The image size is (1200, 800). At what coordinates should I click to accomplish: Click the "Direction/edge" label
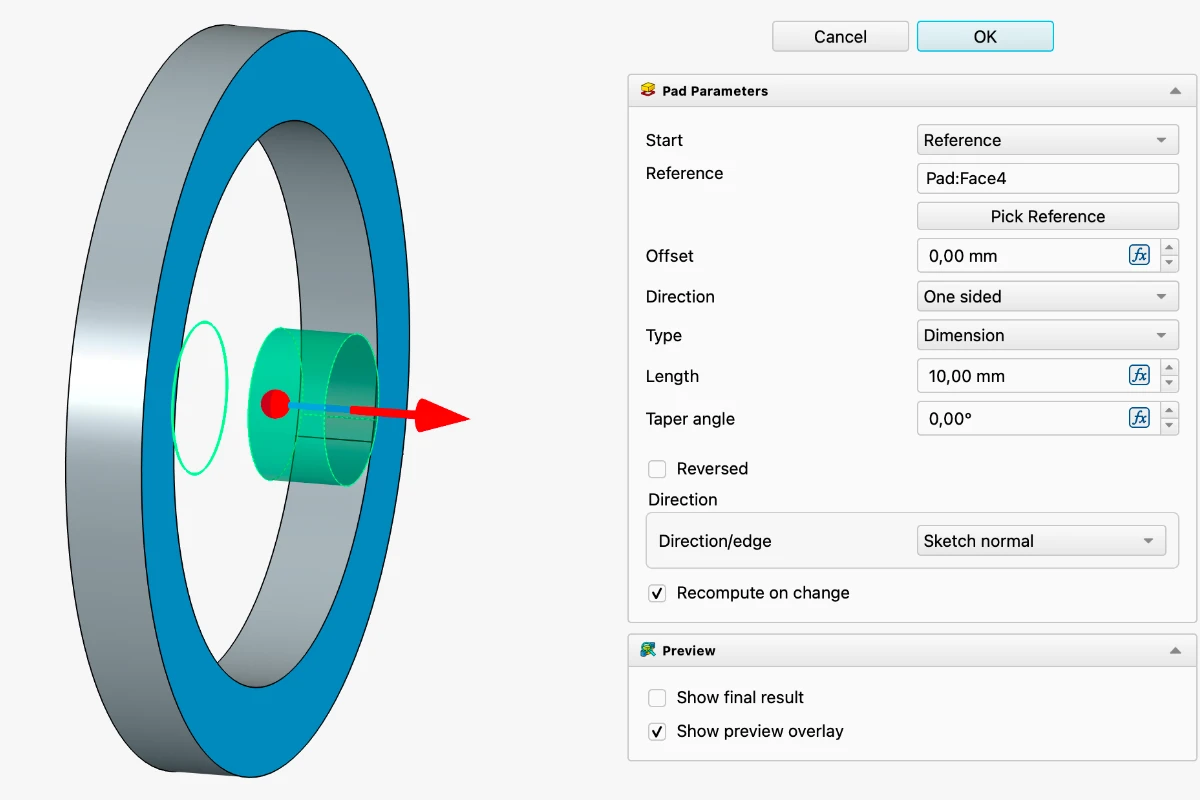point(715,541)
